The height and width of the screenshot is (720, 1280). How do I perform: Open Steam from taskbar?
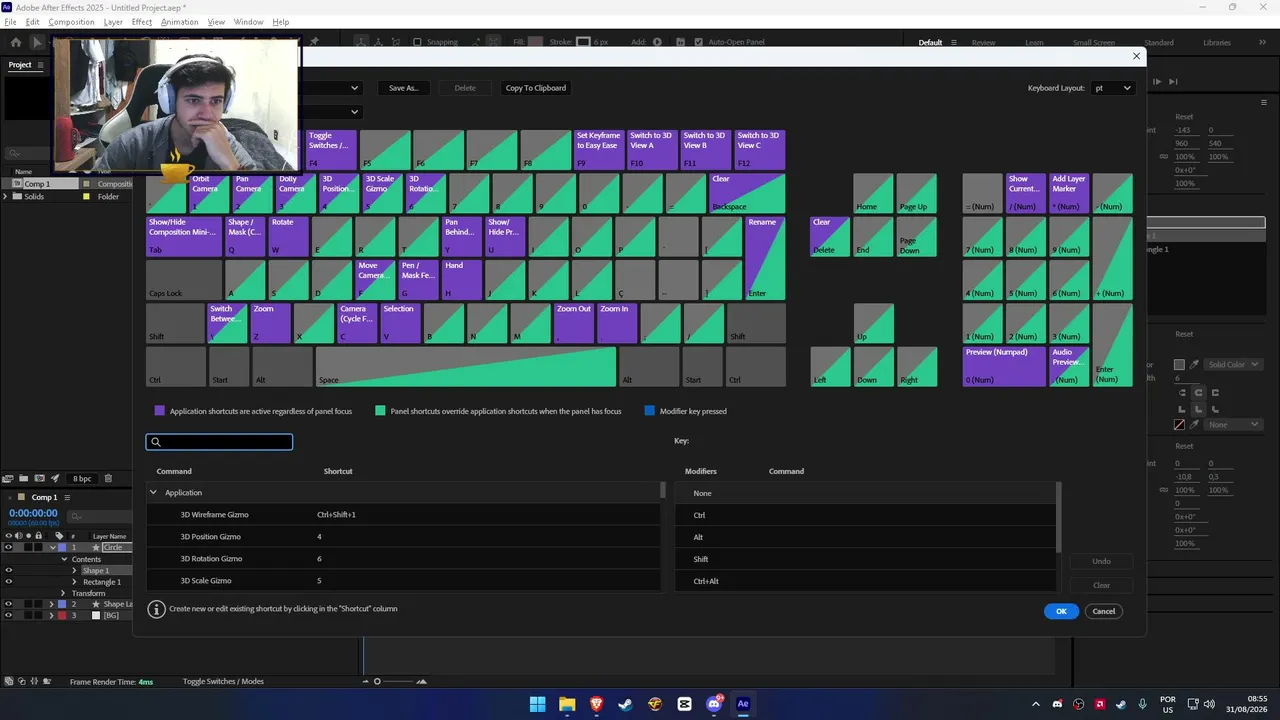[625, 704]
